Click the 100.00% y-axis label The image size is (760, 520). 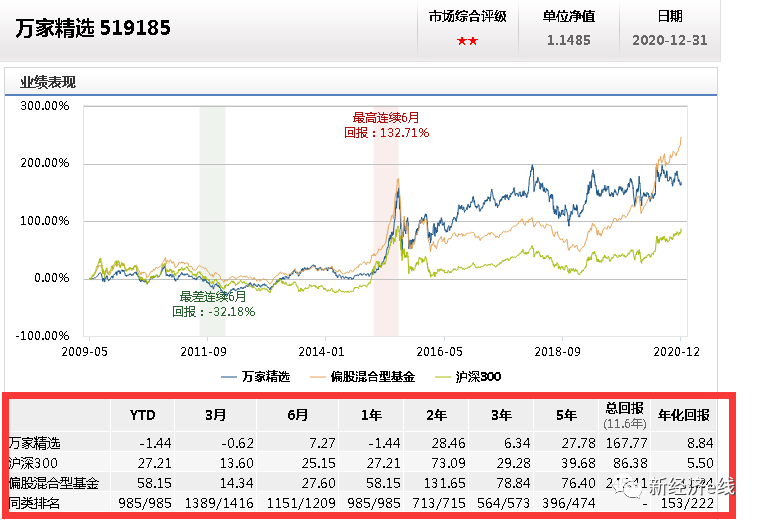[x=45, y=221]
